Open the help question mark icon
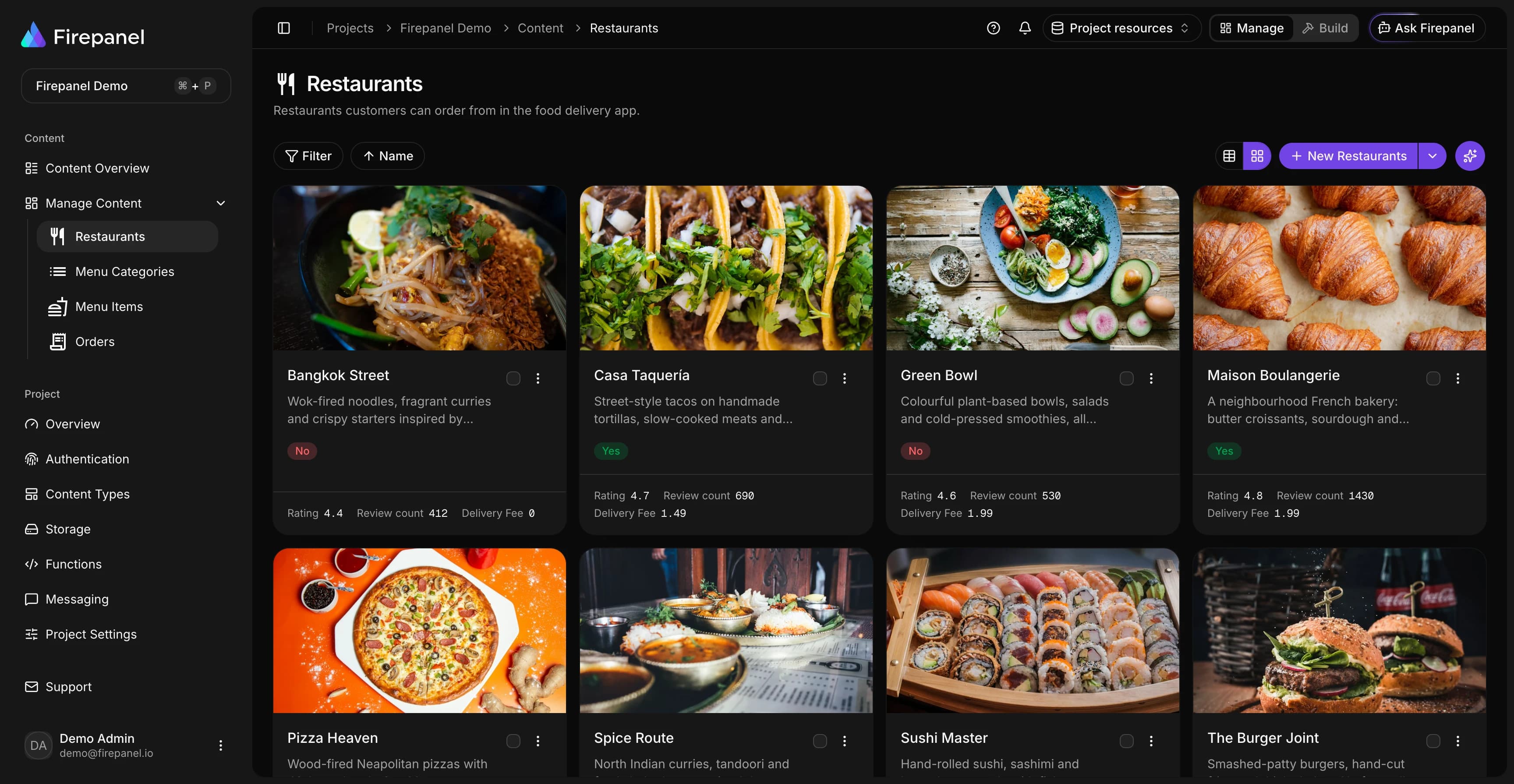 click(x=993, y=28)
